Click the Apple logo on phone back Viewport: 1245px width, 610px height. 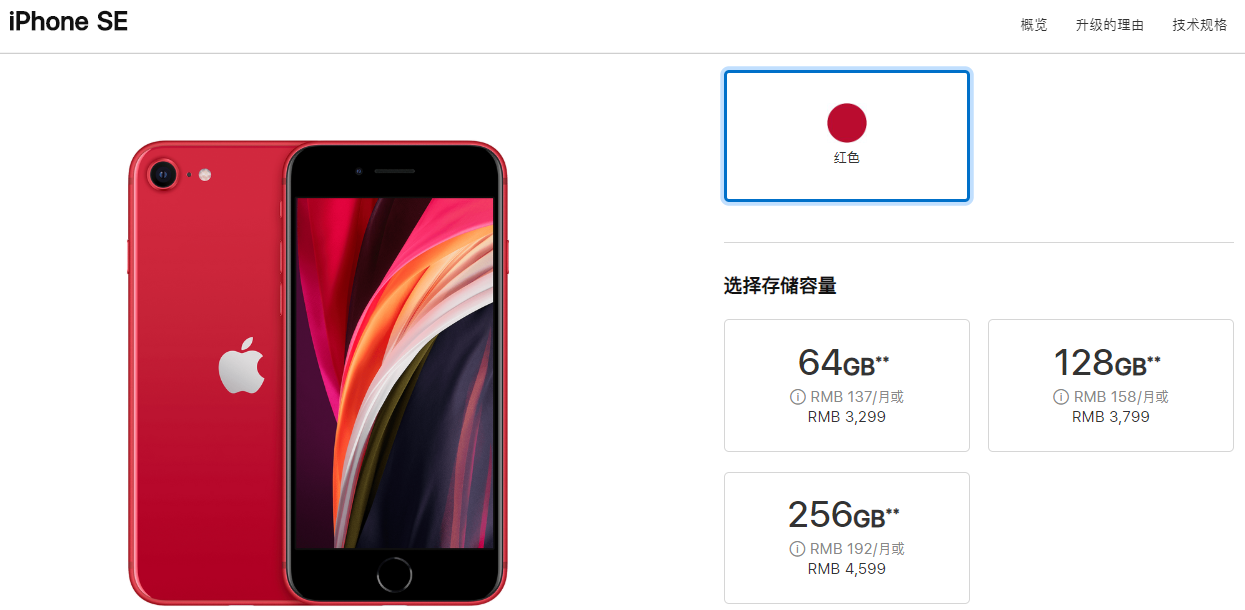pyautogui.click(x=242, y=365)
